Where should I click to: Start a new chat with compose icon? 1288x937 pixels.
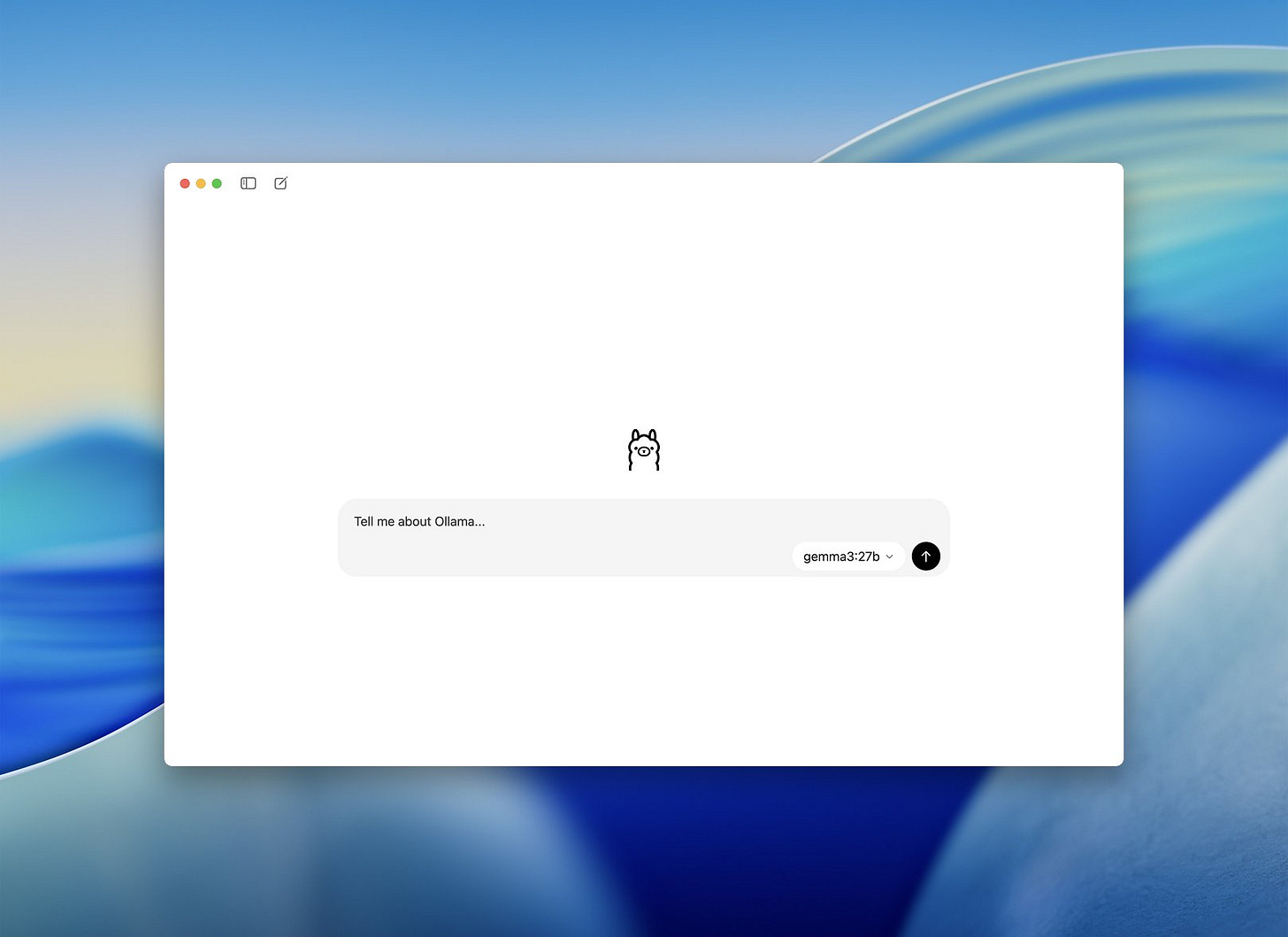[280, 183]
